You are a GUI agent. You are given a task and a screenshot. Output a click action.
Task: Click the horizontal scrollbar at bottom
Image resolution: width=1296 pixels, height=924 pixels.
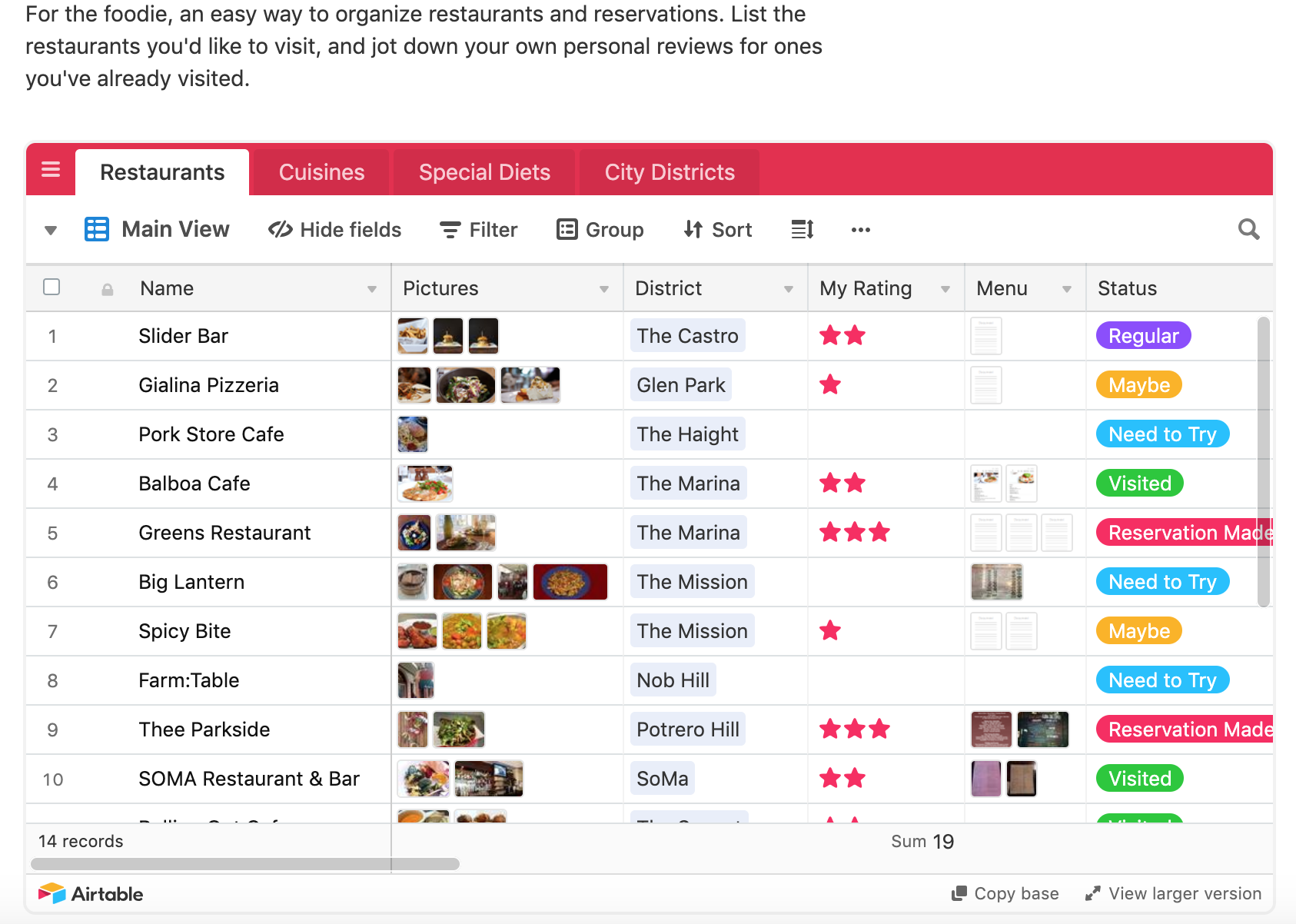click(x=244, y=864)
